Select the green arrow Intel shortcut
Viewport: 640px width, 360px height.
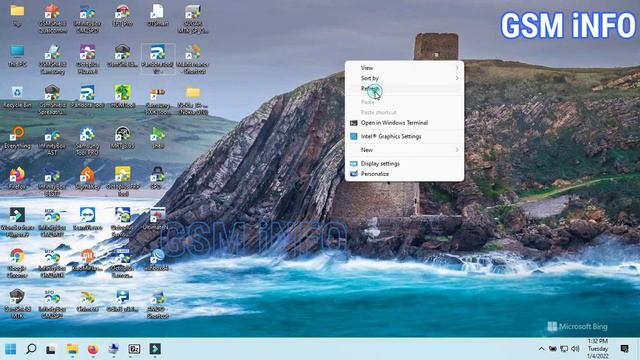158,138
